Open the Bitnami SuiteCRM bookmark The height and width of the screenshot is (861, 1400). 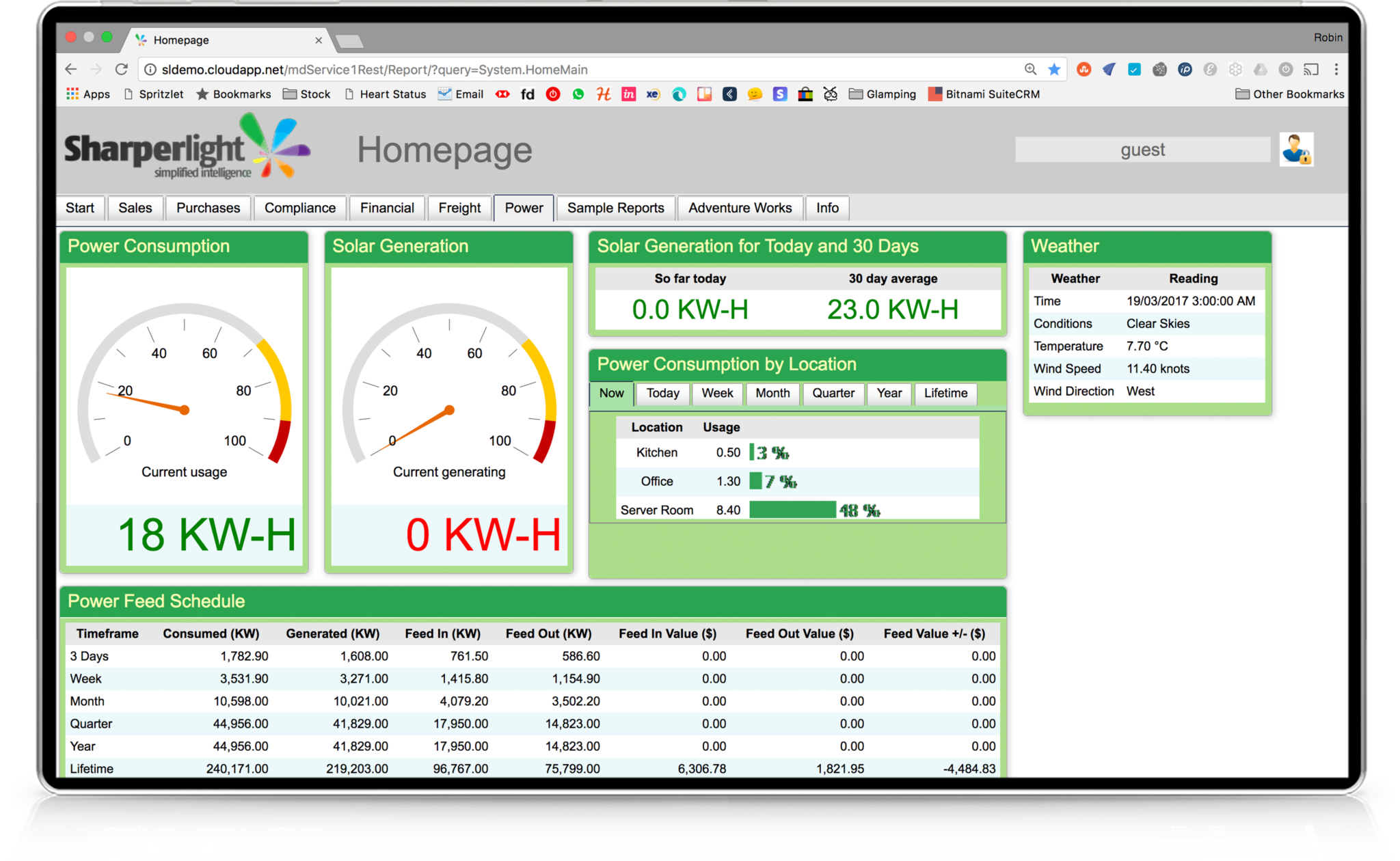[984, 94]
